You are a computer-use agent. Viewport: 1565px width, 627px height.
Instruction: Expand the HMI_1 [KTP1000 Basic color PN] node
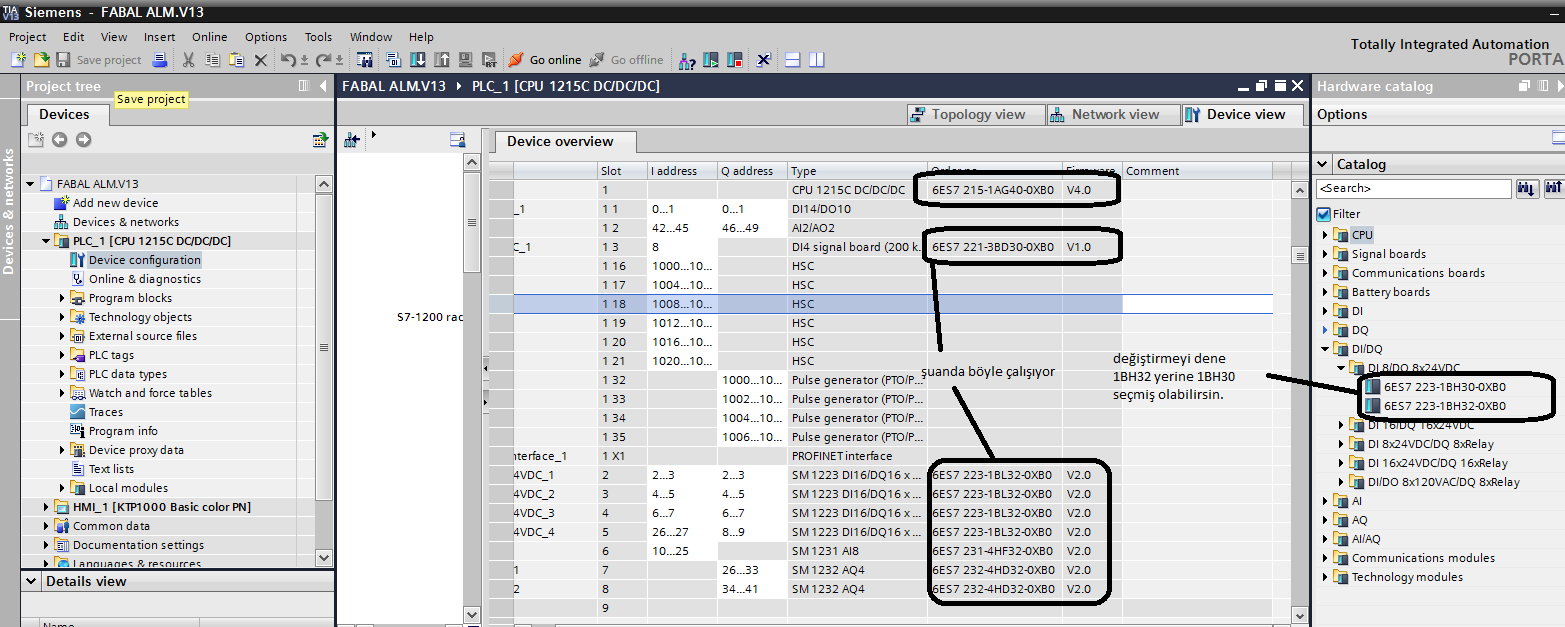tap(45, 507)
